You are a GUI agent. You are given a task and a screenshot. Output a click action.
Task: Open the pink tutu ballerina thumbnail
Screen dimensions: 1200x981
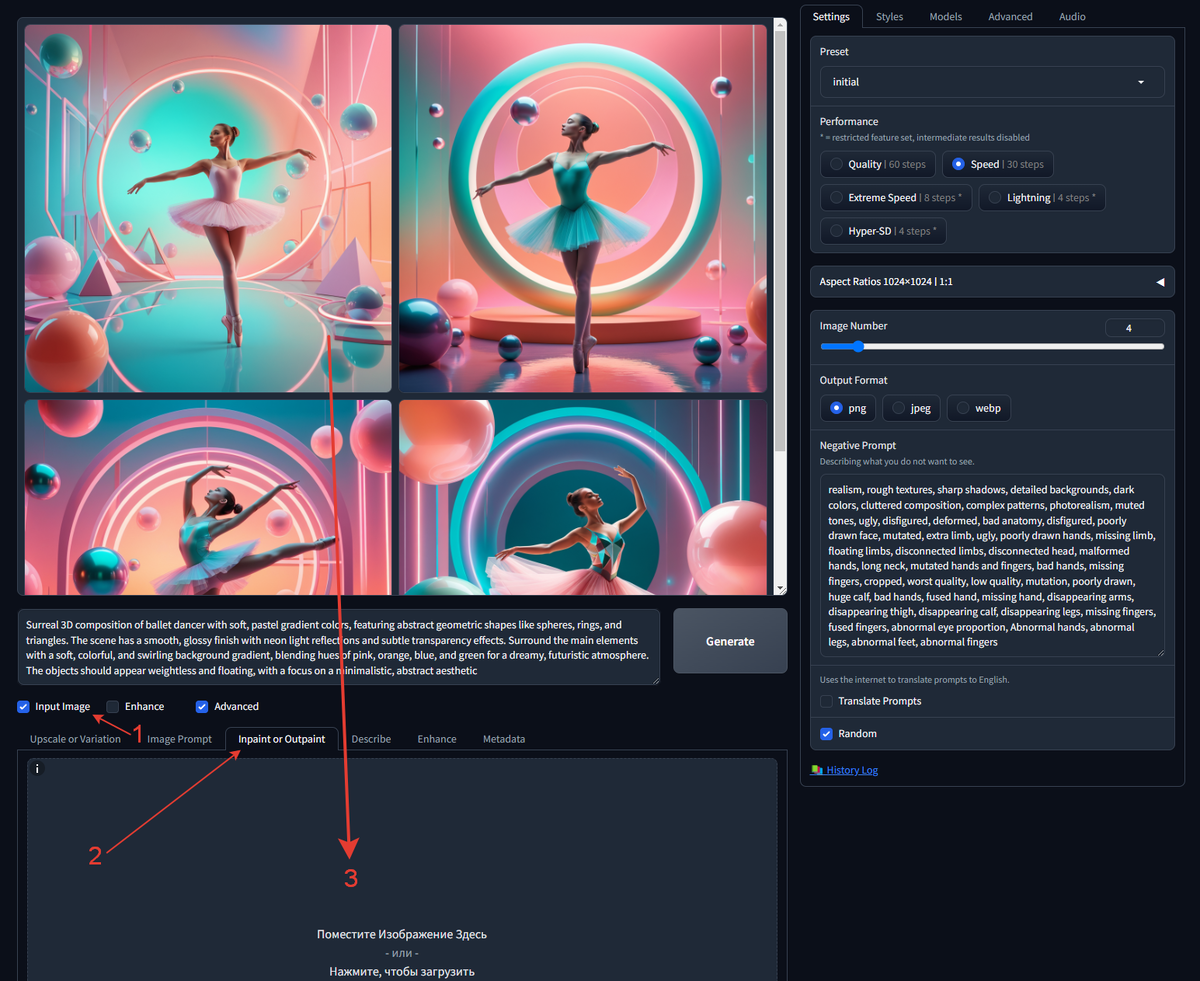[x=208, y=208]
